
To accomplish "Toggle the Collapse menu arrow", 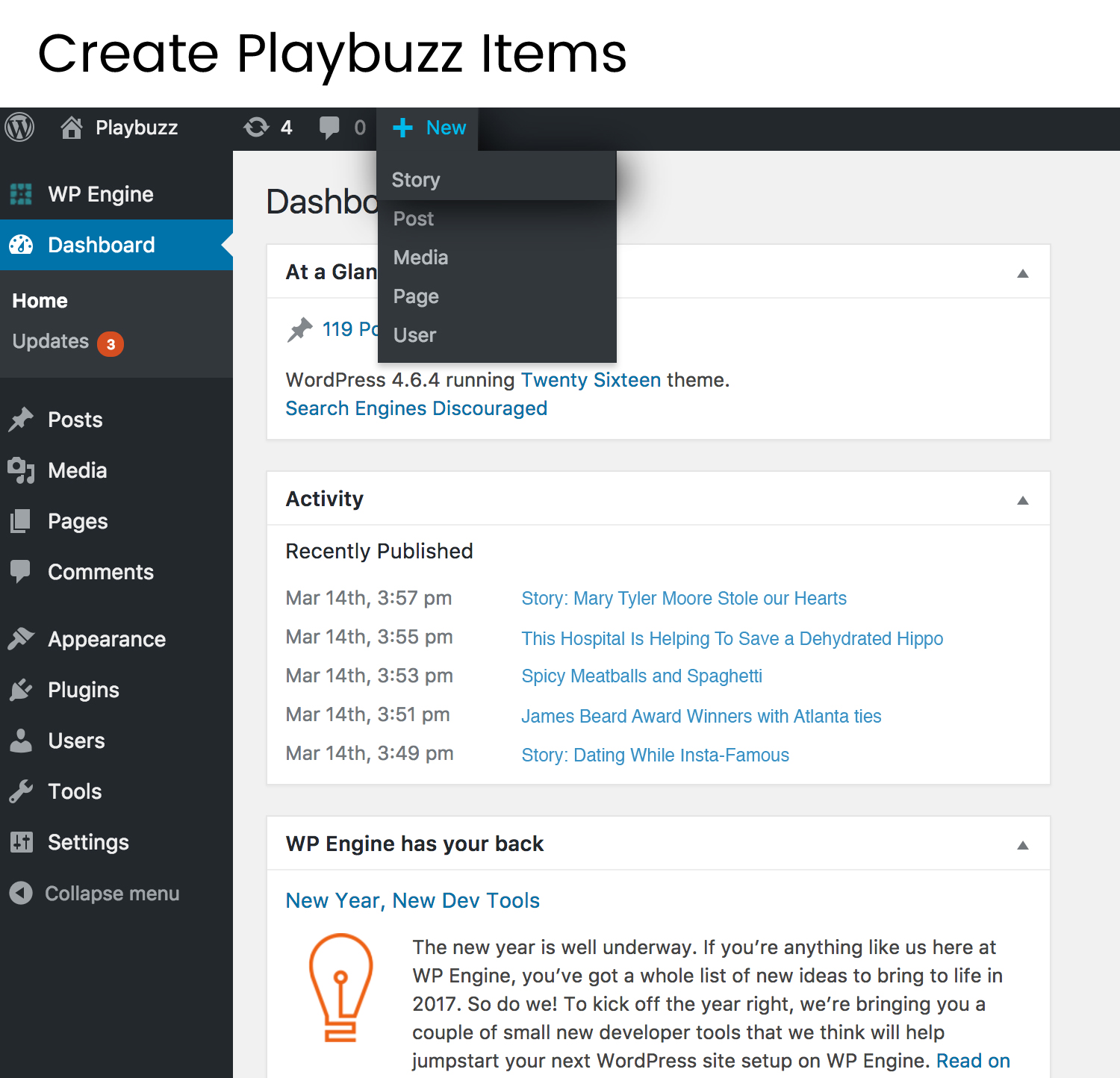I will [x=21, y=893].
